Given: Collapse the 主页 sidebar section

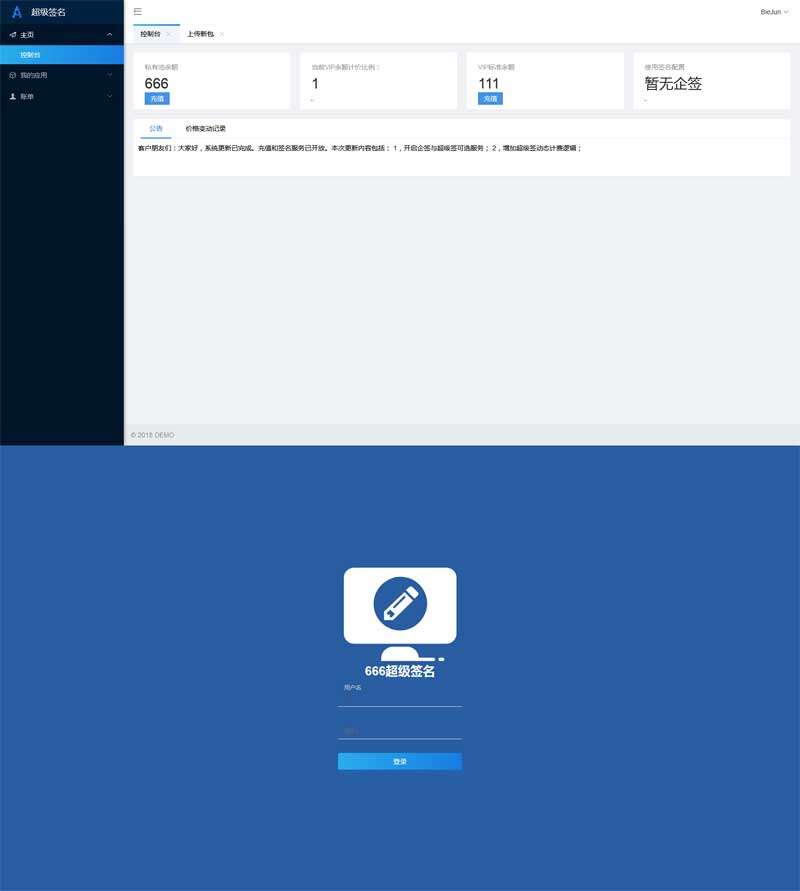Looking at the screenshot, I should pos(109,35).
